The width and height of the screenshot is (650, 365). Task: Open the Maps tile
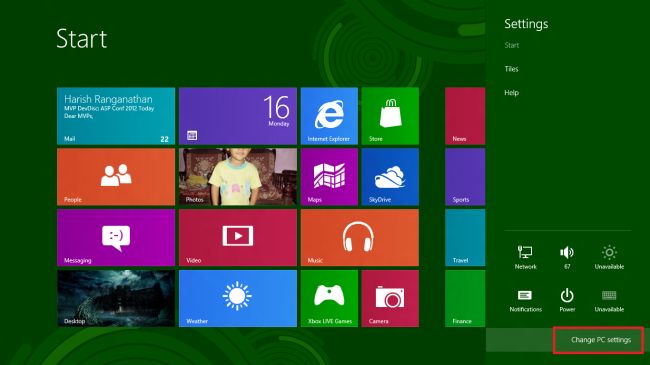click(x=329, y=177)
